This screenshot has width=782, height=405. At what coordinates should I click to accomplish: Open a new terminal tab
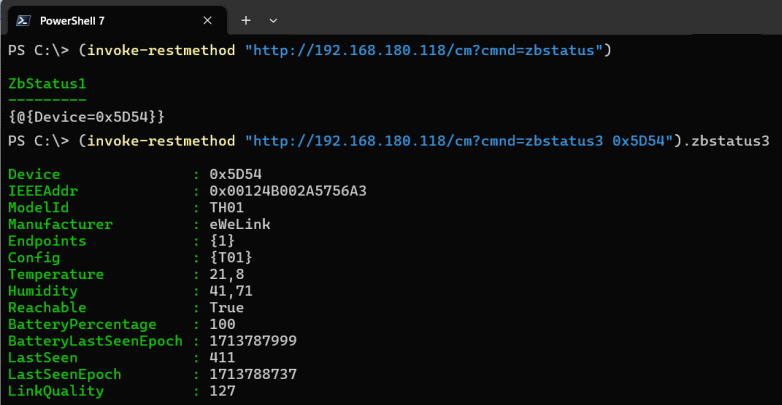click(x=246, y=20)
